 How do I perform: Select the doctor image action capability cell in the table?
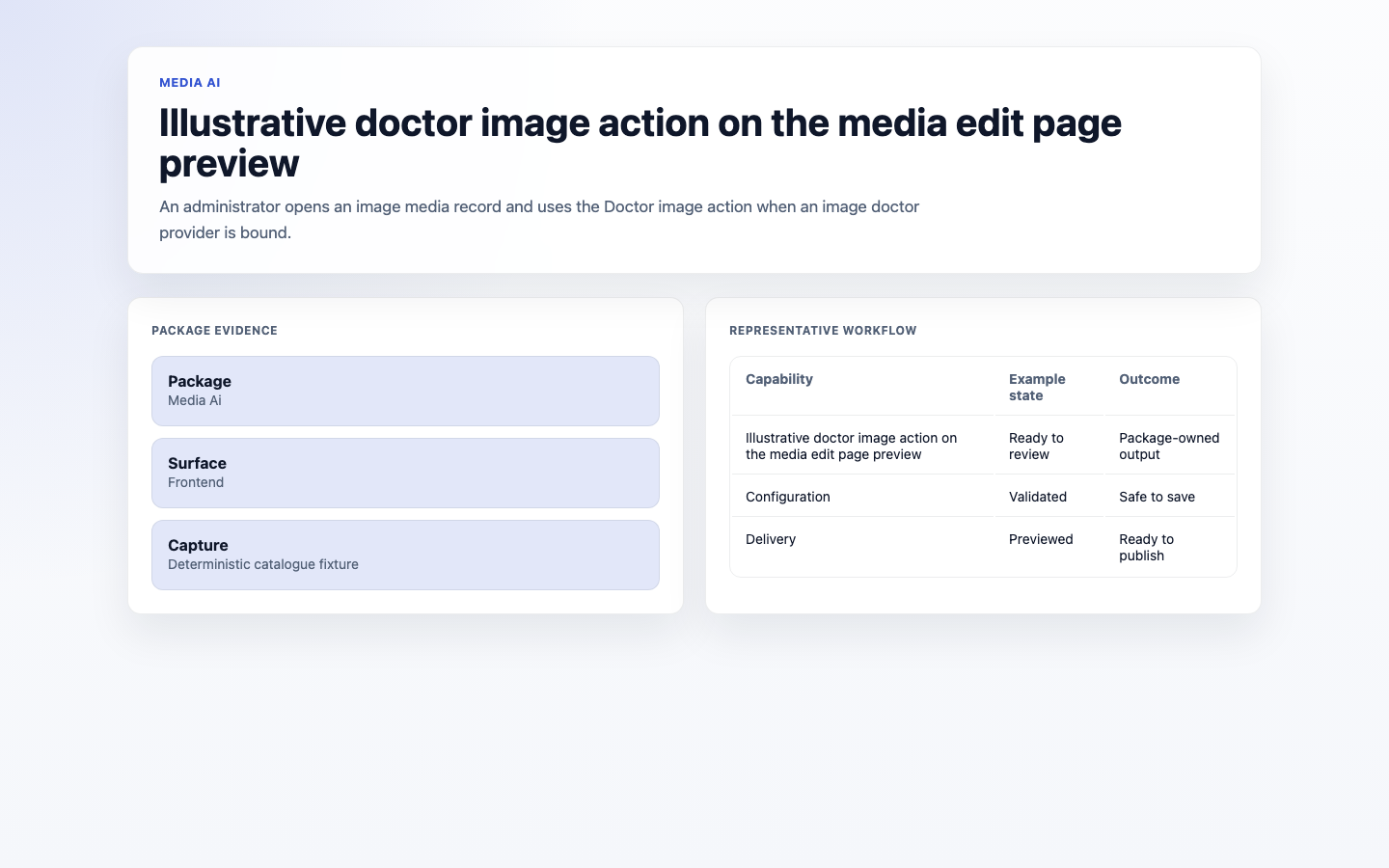pyautogui.click(x=862, y=446)
